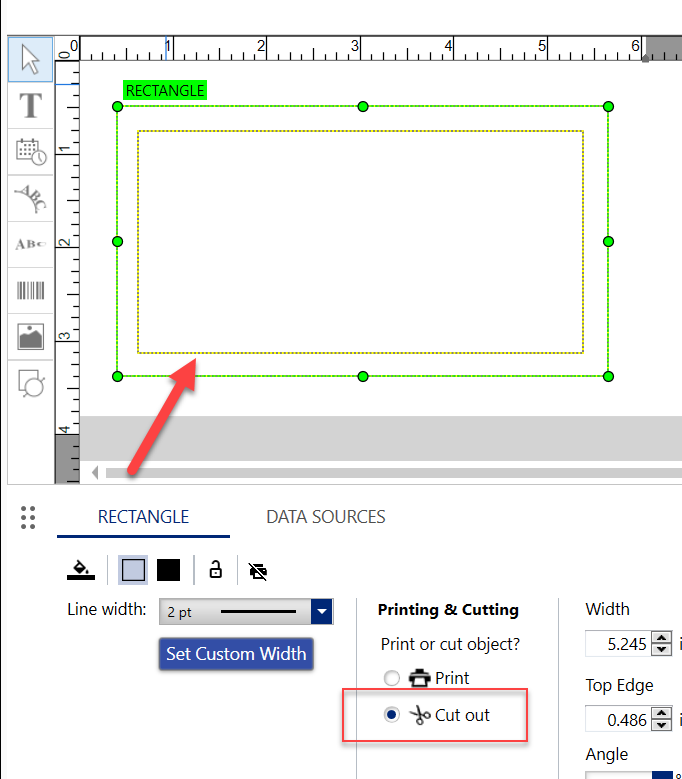The width and height of the screenshot is (682, 779).
Task: Select the barcode tool
Action: 31,290
